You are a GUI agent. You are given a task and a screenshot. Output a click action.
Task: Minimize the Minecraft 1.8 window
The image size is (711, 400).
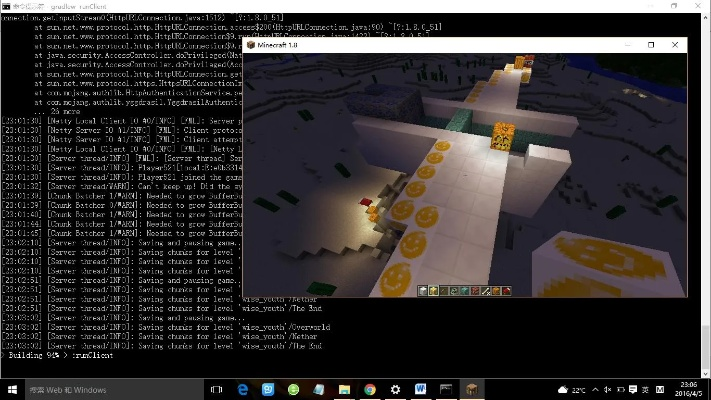coord(627,45)
